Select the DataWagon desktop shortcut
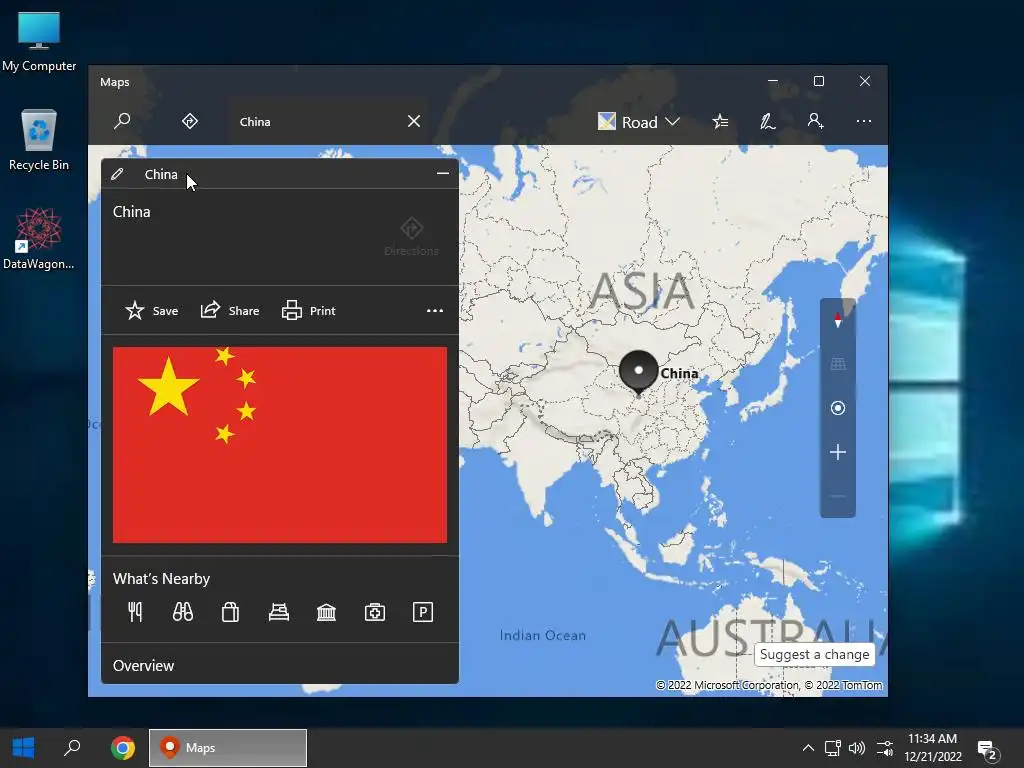This screenshot has height=768, width=1024. tap(39, 238)
